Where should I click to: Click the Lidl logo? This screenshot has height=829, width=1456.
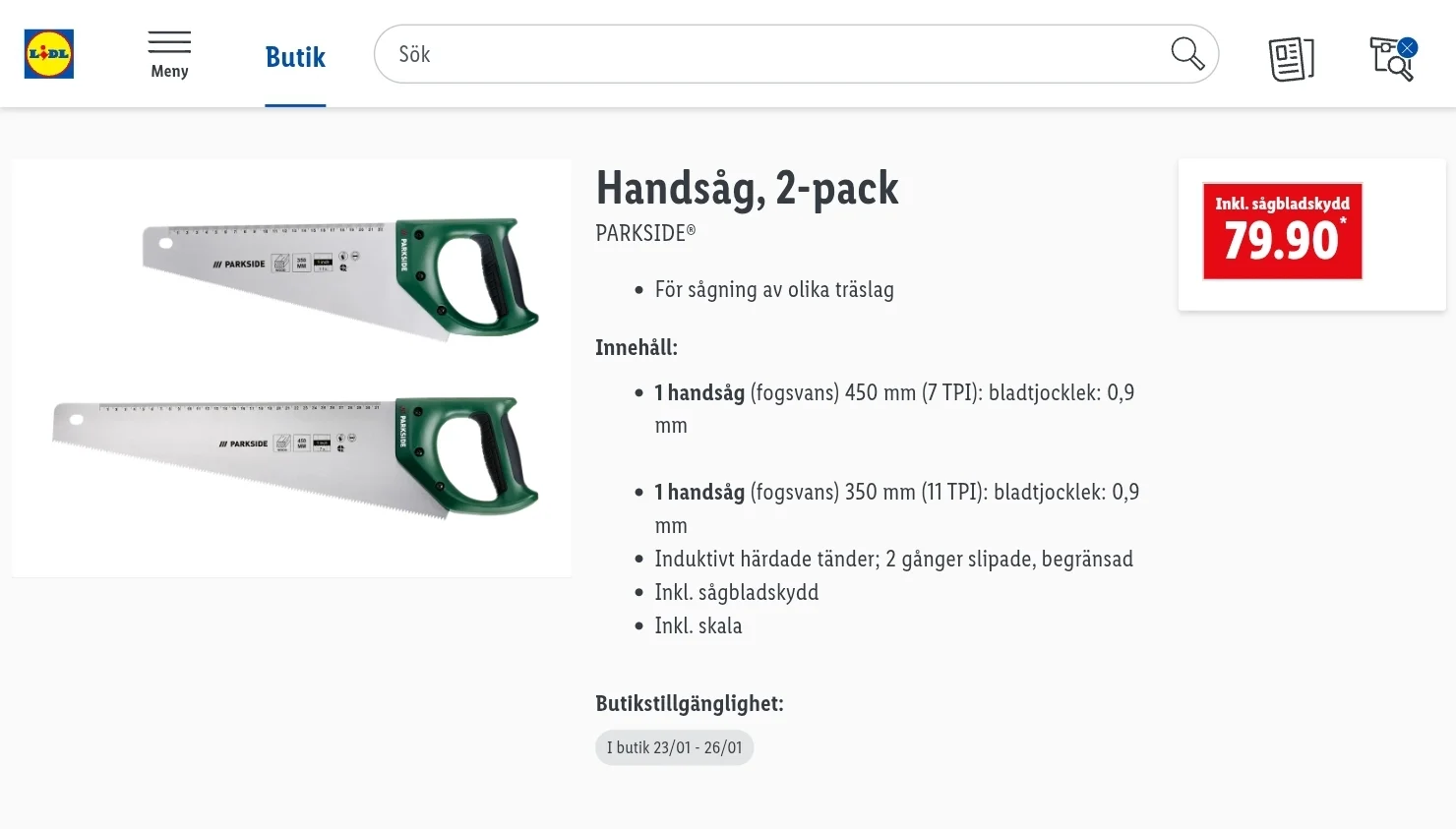(49, 54)
